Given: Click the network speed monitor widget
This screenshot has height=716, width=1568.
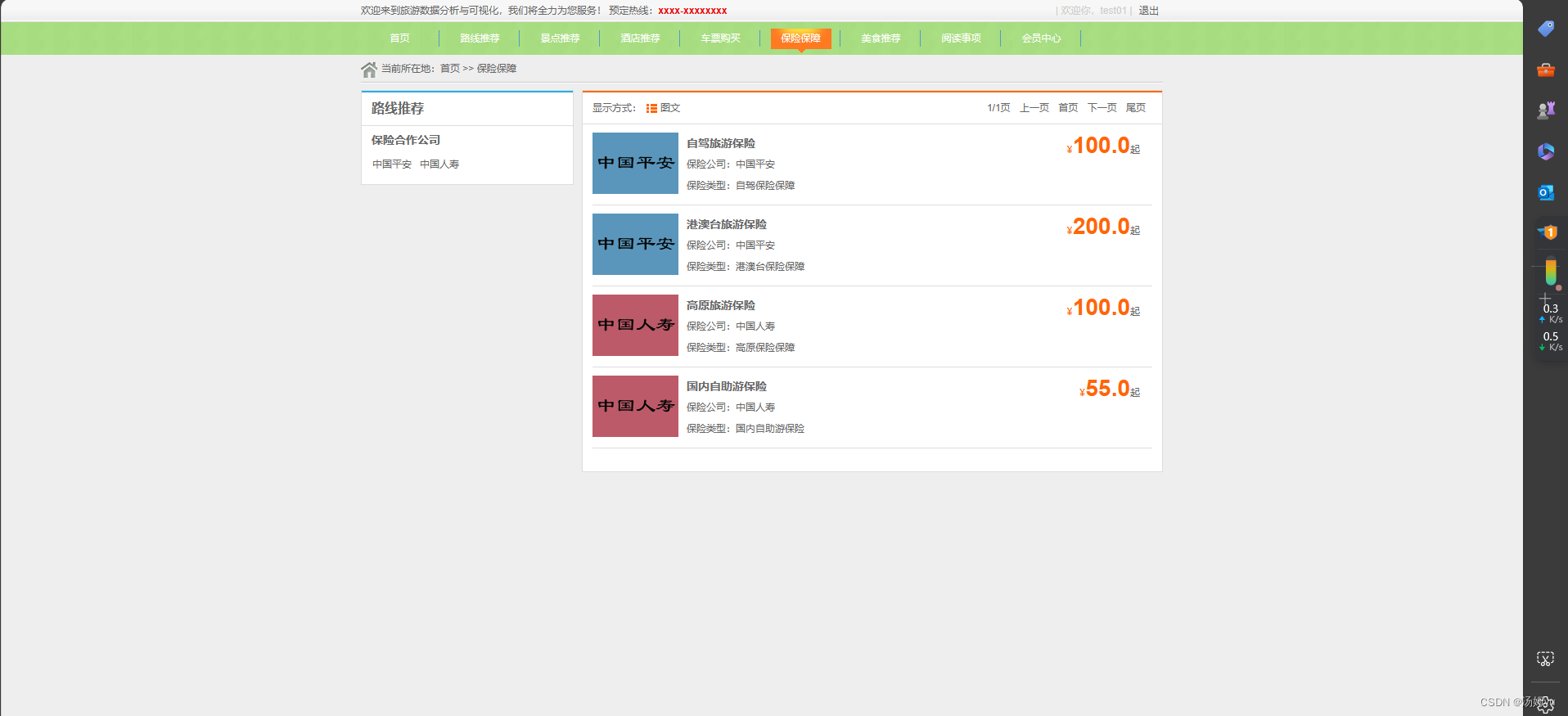Looking at the screenshot, I should tap(1551, 328).
